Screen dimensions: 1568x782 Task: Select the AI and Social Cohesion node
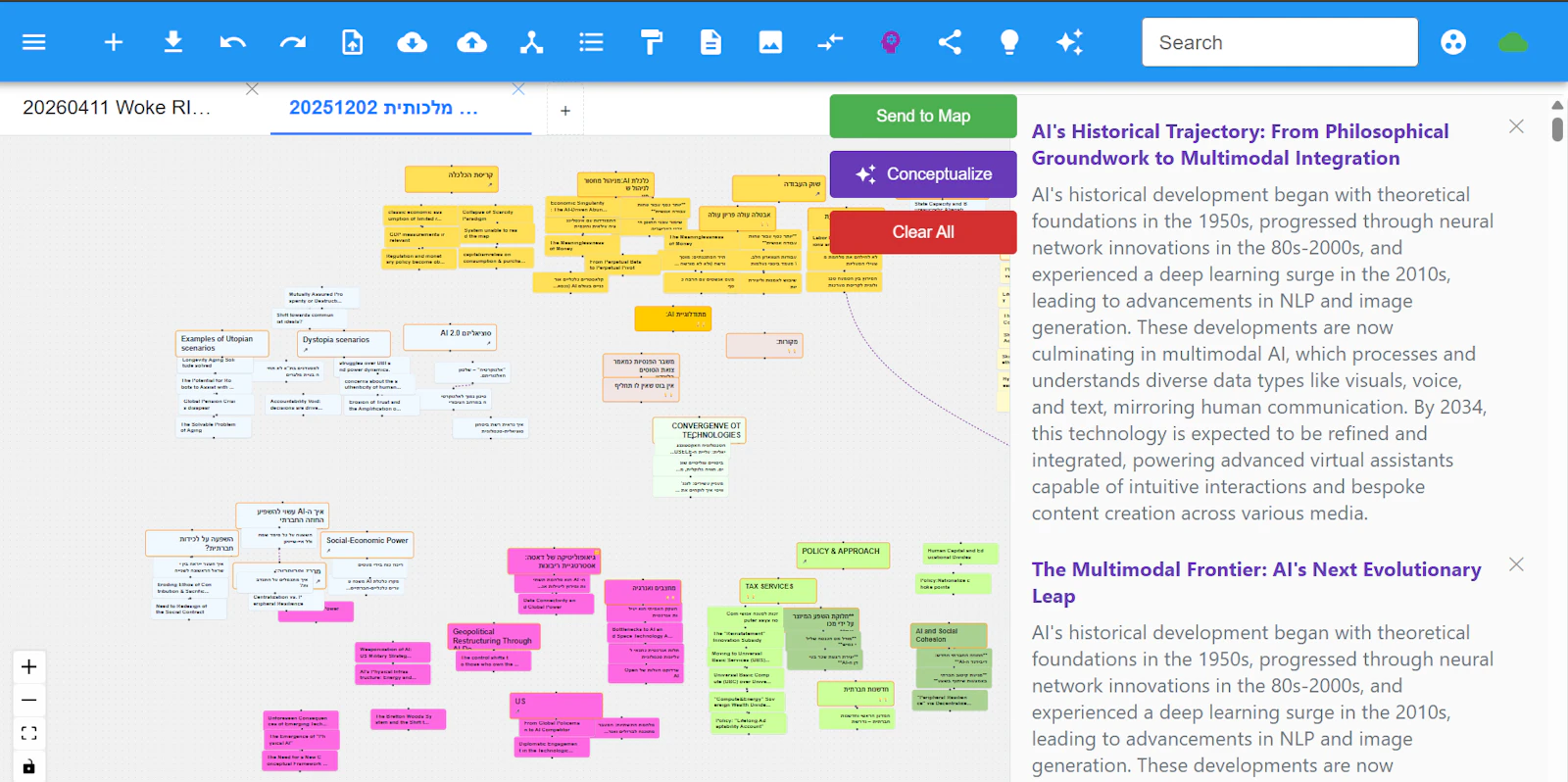949,635
